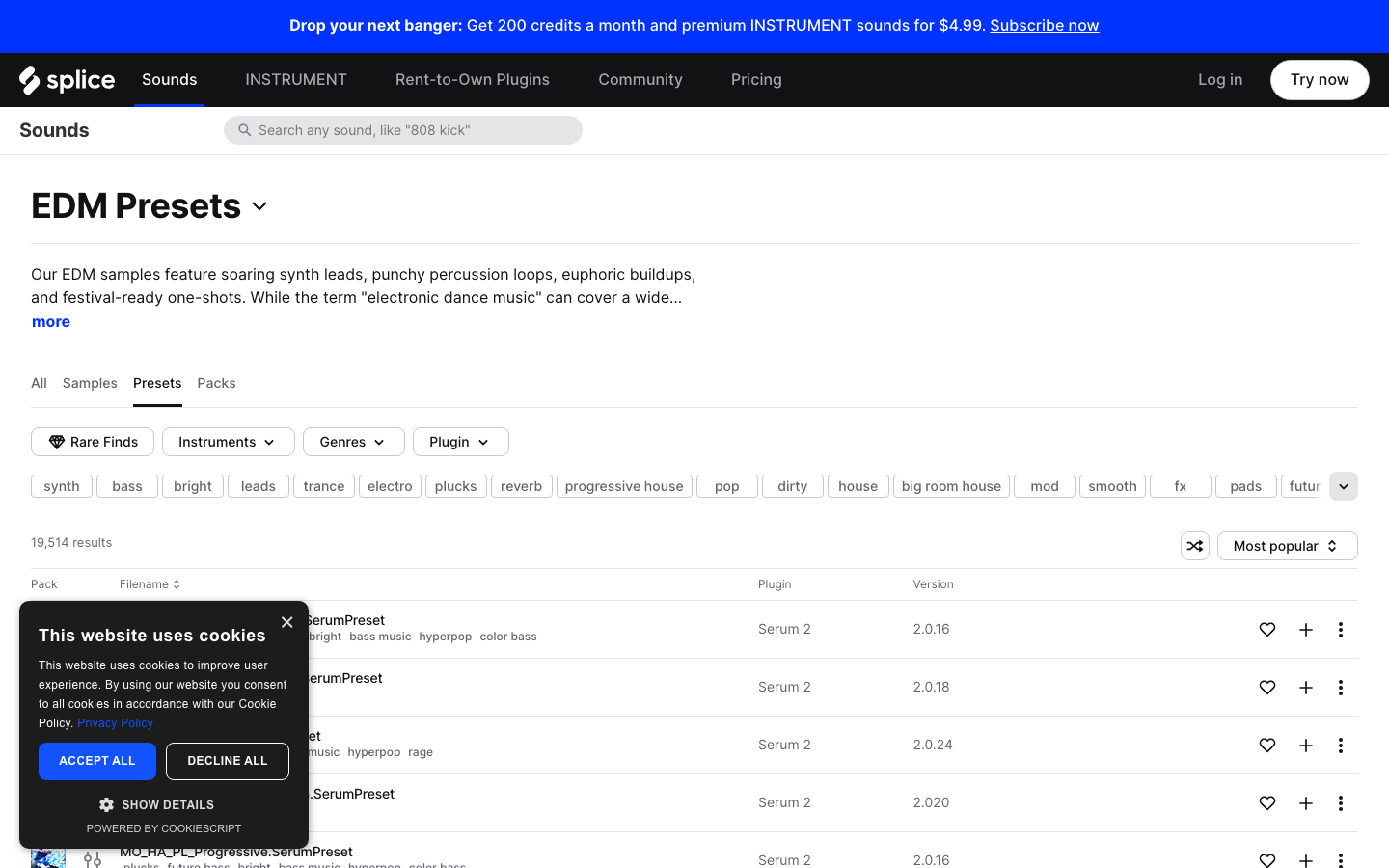This screenshot has height=868, width=1389.
Task: Switch to the Samples tab
Action: 90,383
